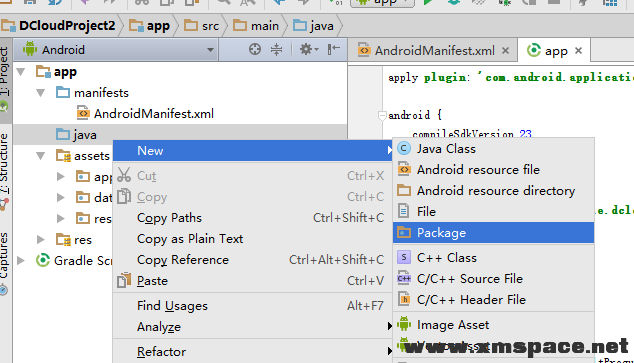The image size is (634, 363).
Task: Open the app run configuration dropdown
Action: pos(382,3)
